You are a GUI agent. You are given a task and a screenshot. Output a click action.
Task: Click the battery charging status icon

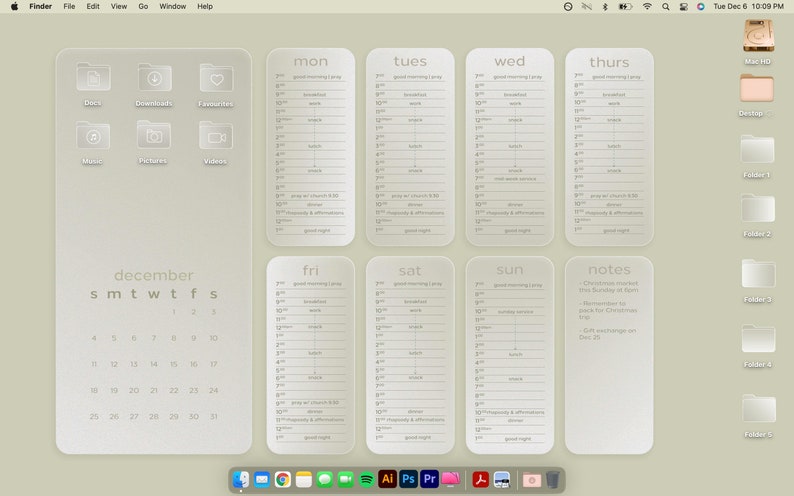click(x=625, y=7)
